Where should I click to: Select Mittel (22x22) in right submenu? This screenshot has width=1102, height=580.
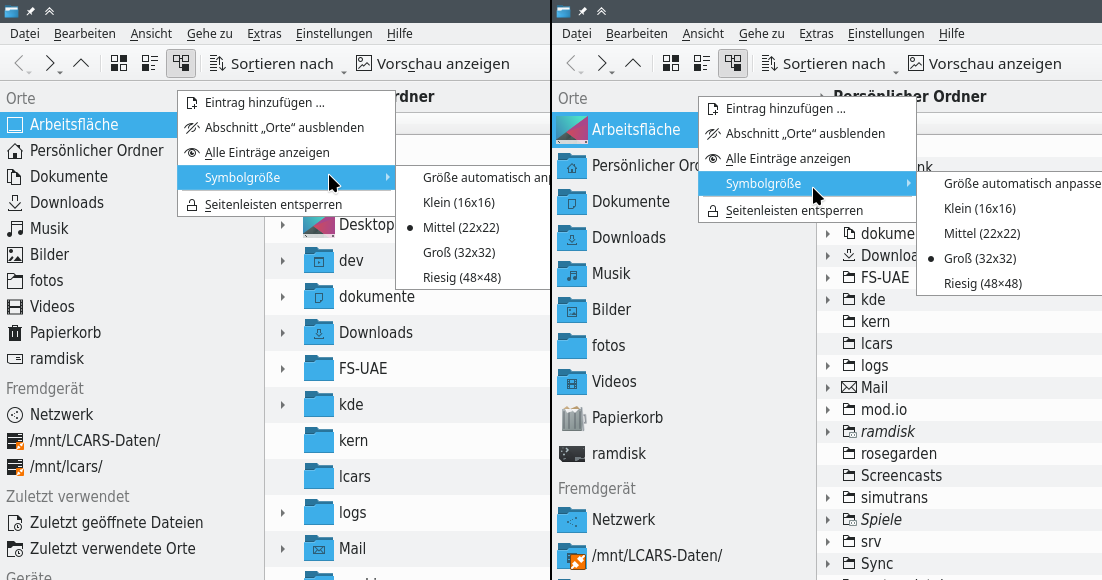(1009, 233)
